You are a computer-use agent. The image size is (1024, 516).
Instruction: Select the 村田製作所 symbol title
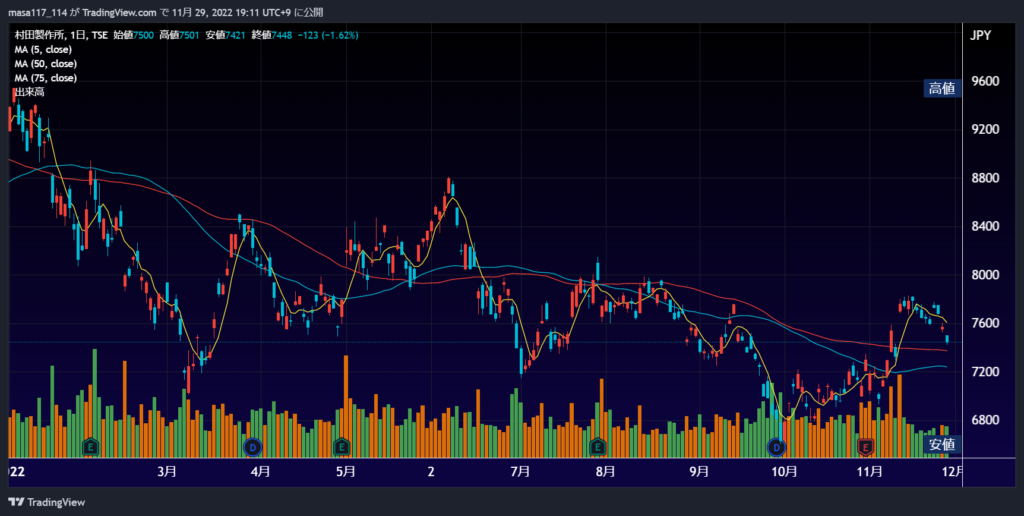[x=39, y=35]
